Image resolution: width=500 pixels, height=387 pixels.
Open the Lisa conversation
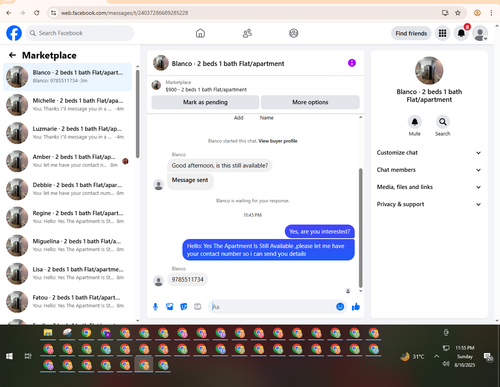tap(67, 274)
